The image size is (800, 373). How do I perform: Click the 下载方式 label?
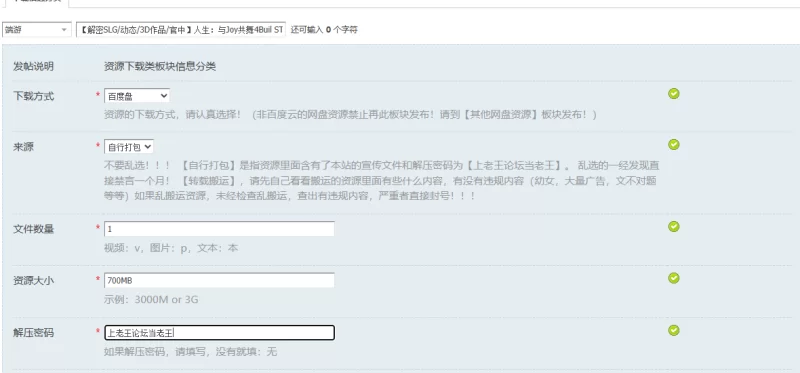[33, 96]
